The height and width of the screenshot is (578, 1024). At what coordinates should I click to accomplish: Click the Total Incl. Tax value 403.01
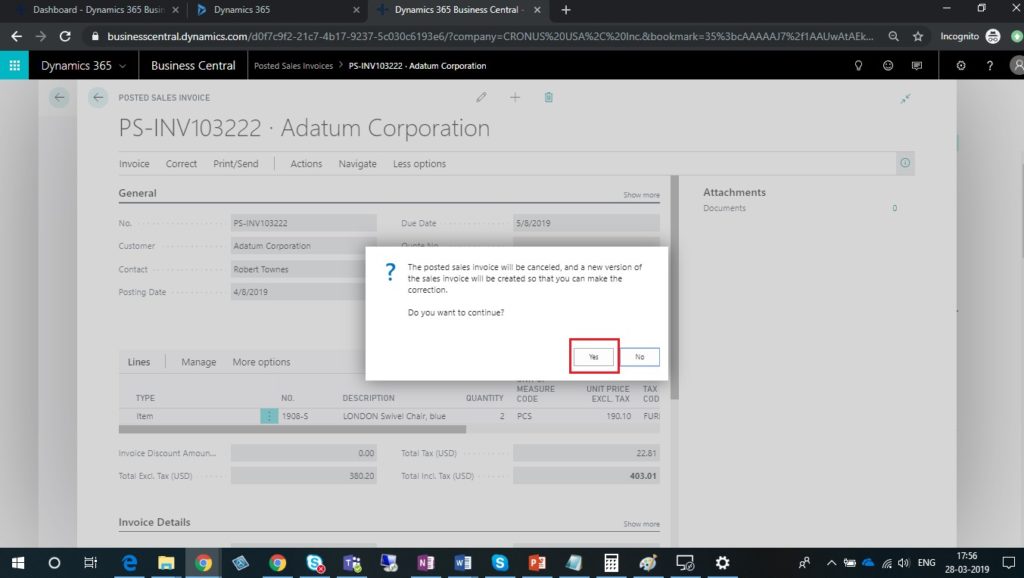click(586, 476)
